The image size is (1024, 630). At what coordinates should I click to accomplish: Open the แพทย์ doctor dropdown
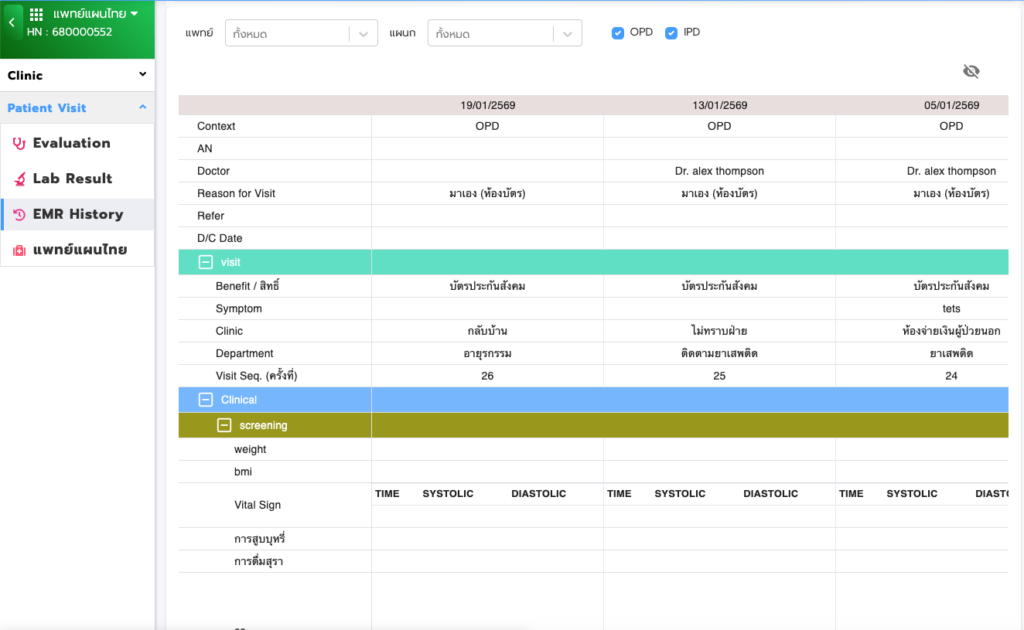pos(301,34)
